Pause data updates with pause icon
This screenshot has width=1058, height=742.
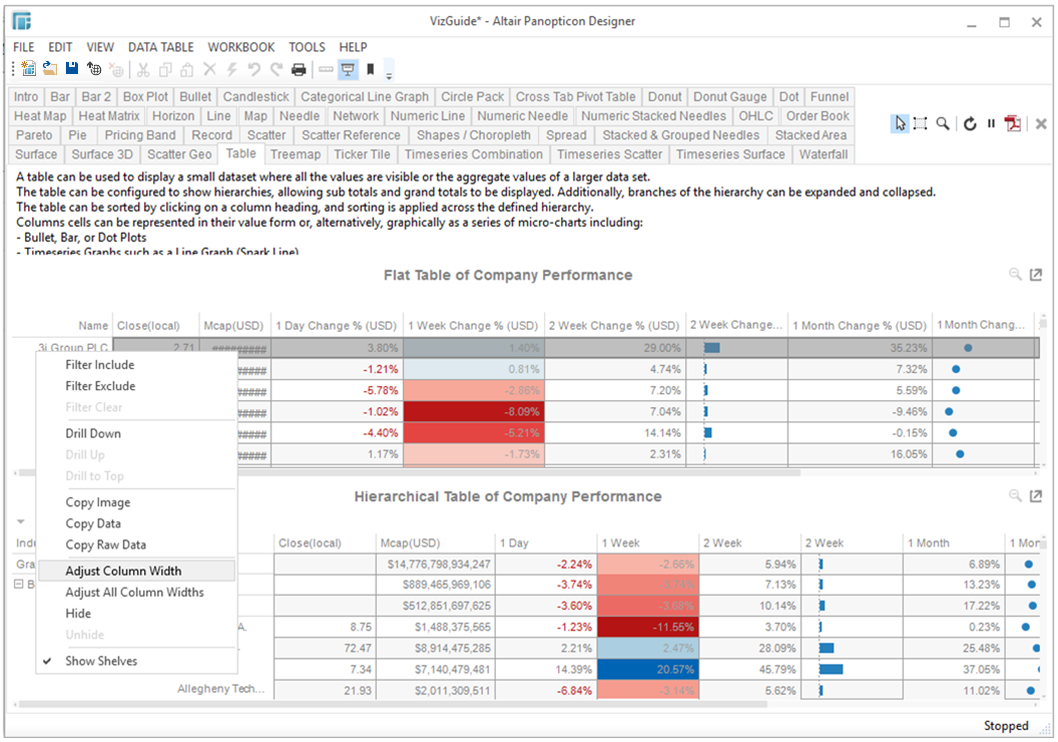pyautogui.click(x=991, y=124)
